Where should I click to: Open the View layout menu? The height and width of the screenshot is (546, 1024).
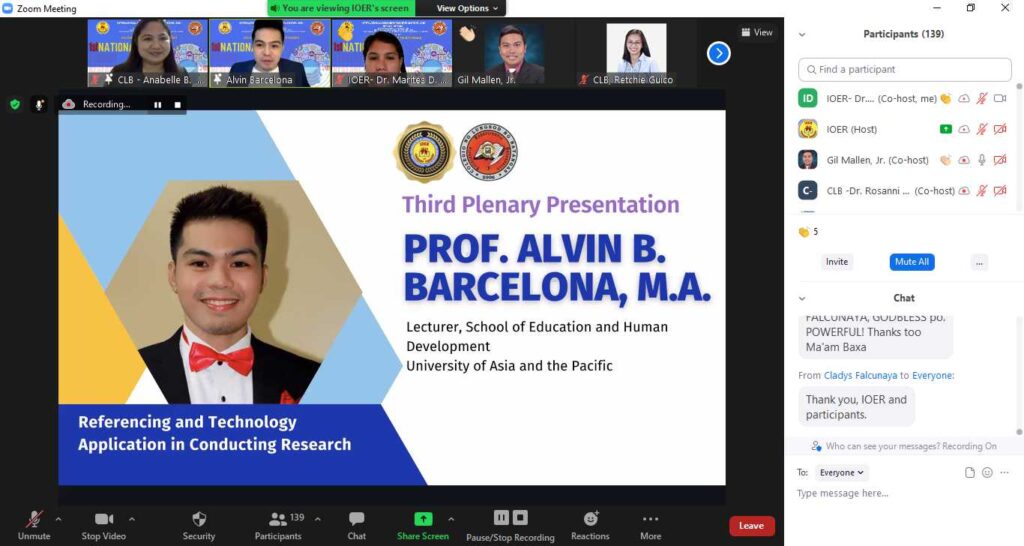click(x=757, y=32)
